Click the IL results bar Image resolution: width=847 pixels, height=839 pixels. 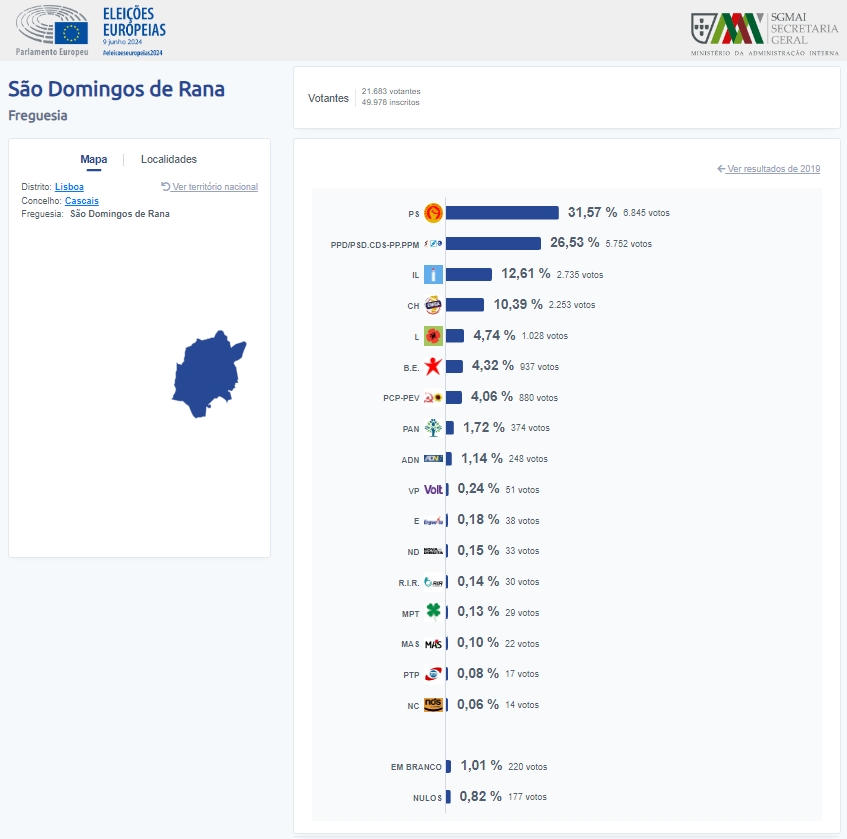coord(469,274)
